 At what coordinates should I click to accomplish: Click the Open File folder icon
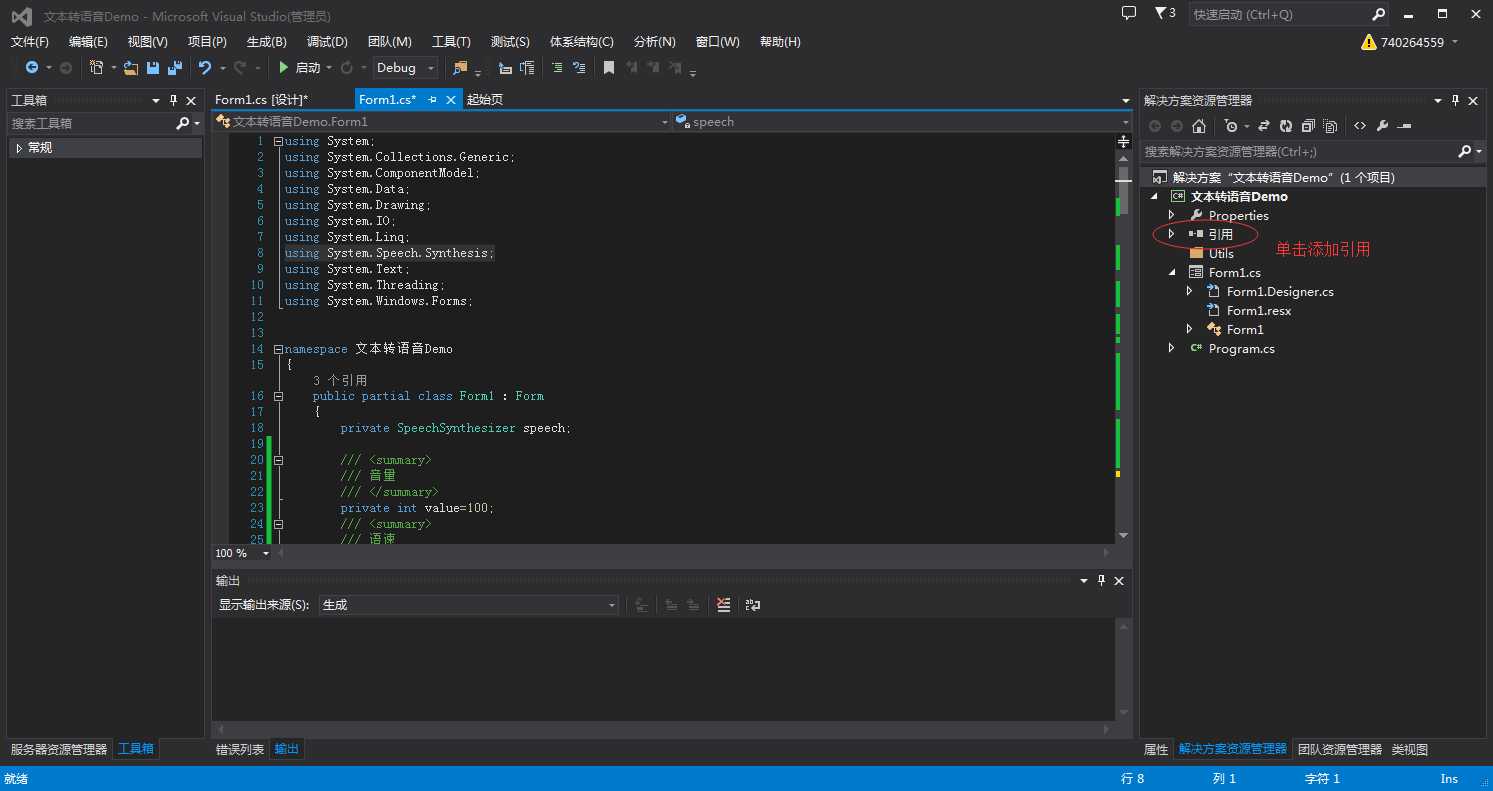point(131,68)
